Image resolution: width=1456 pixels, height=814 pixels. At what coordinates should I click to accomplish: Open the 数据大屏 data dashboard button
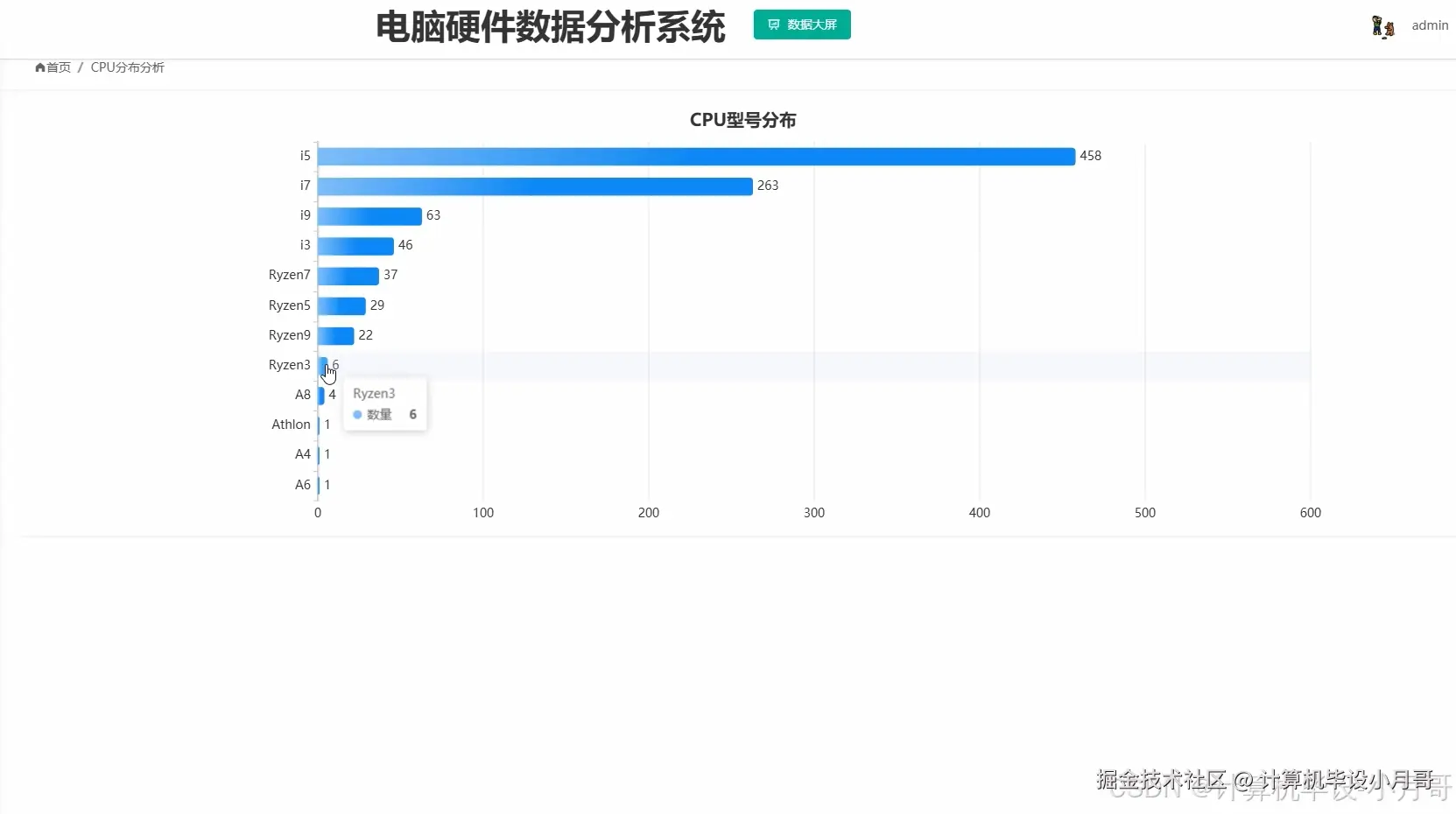[x=802, y=25]
